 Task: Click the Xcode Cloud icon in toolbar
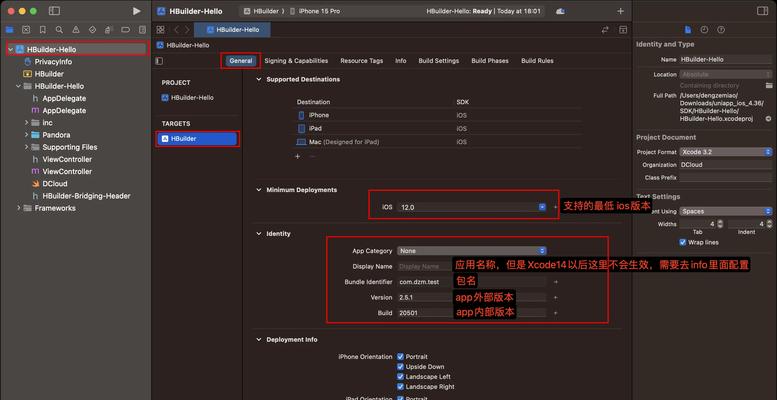(560, 11)
